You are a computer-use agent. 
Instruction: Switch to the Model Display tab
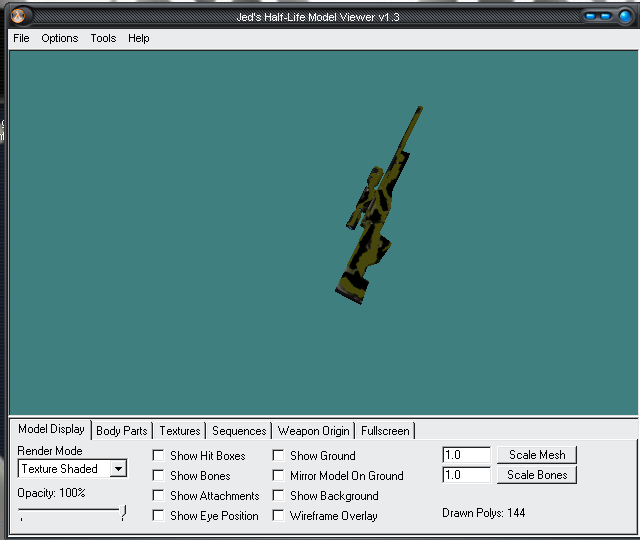[x=51, y=429]
